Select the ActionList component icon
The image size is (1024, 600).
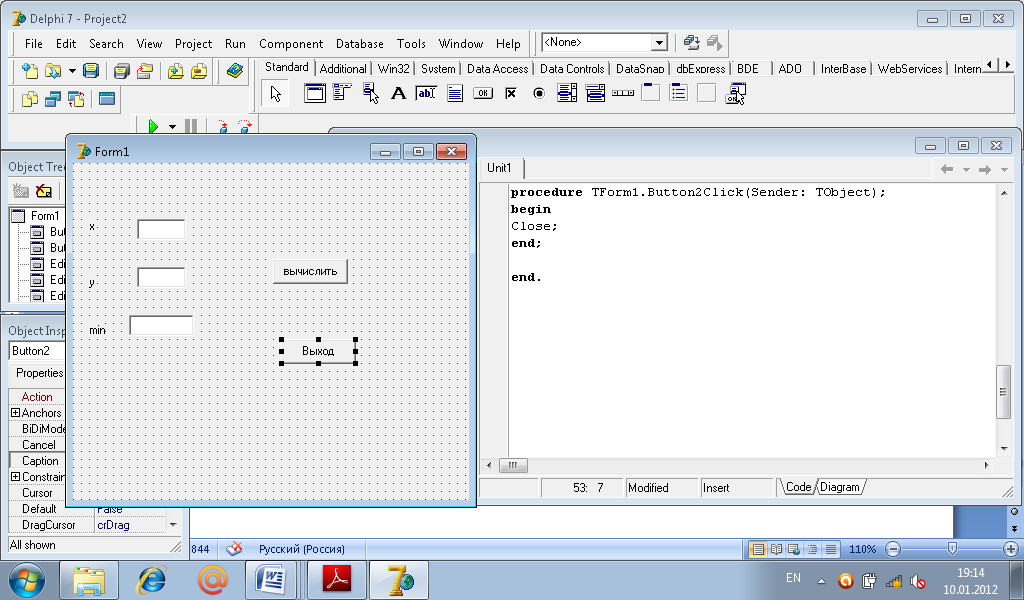point(735,93)
